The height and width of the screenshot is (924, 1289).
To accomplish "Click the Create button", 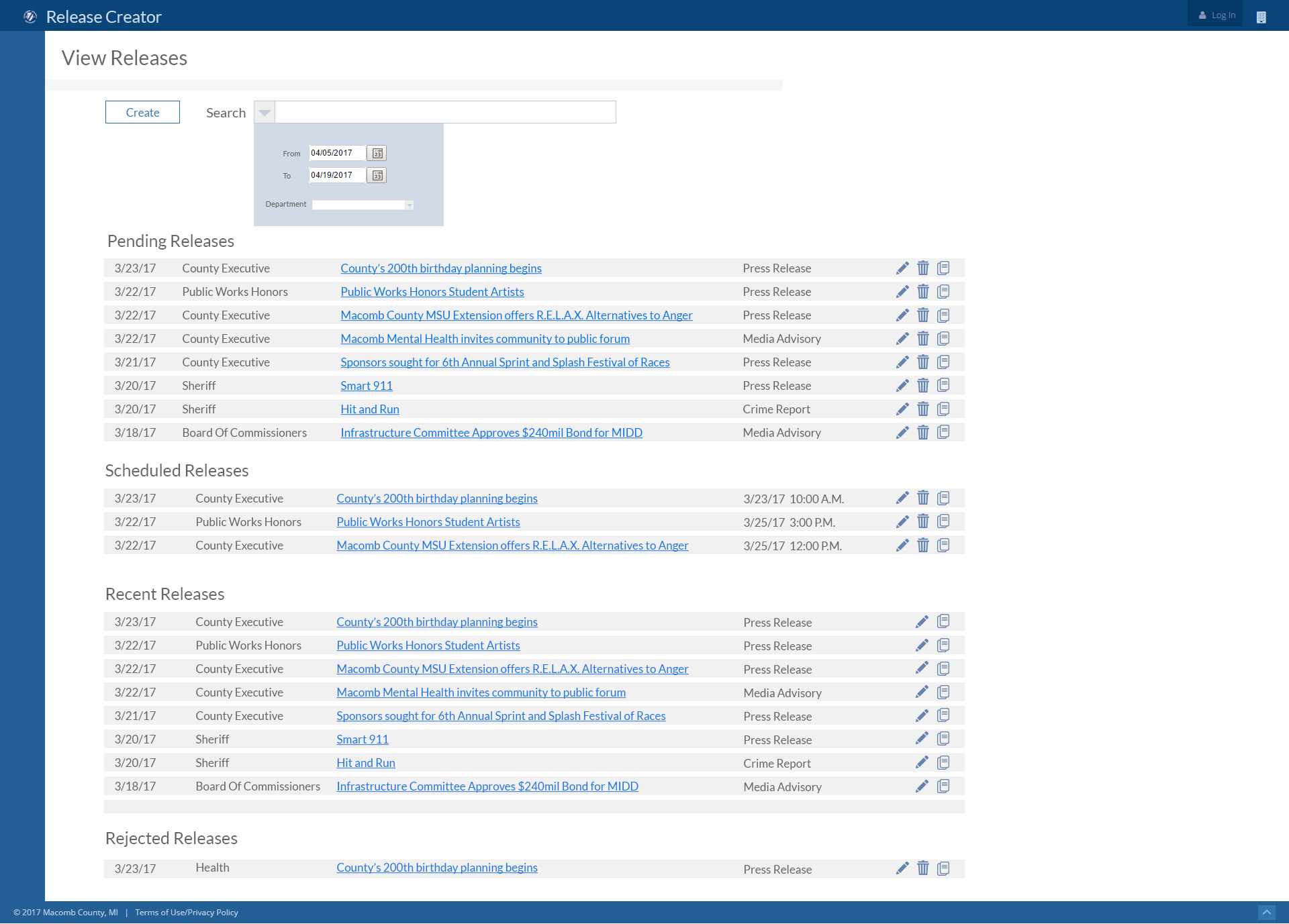I will (142, 113).
